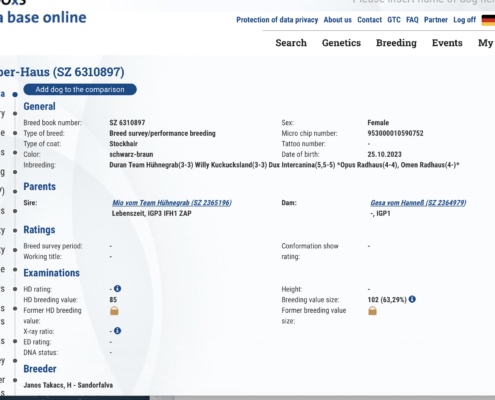Open the Genetics menu
The width and height of the screenshot is (495, 400).
click(x=341, y=43)
